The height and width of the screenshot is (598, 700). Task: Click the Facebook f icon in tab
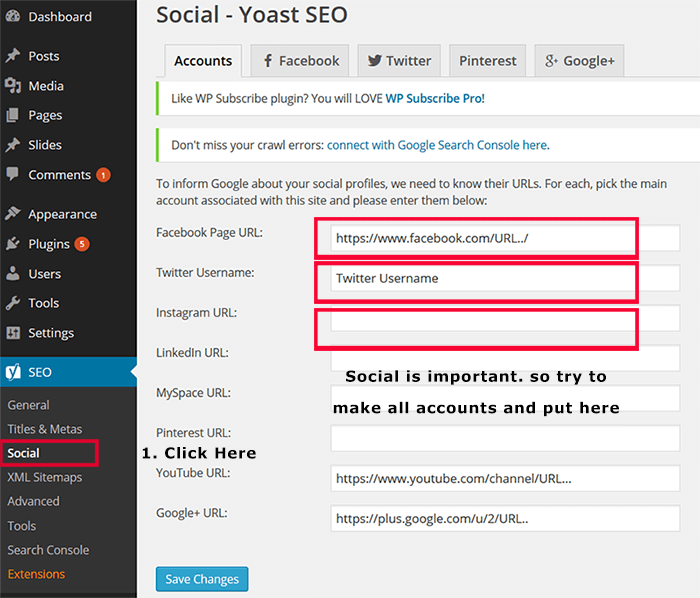click(x=268, y=61)
